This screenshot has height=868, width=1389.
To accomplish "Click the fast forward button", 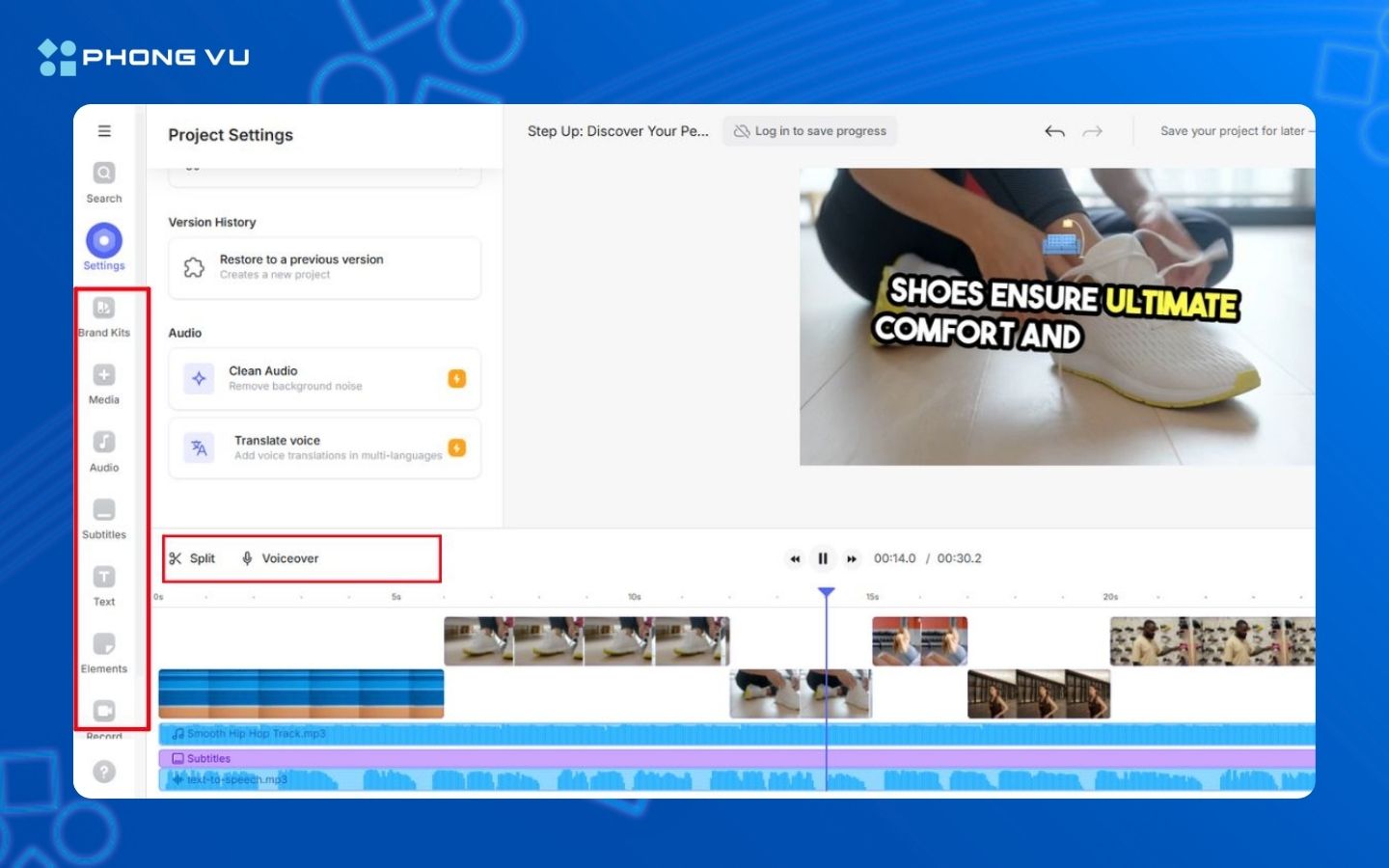I will (x=852, y=558).
